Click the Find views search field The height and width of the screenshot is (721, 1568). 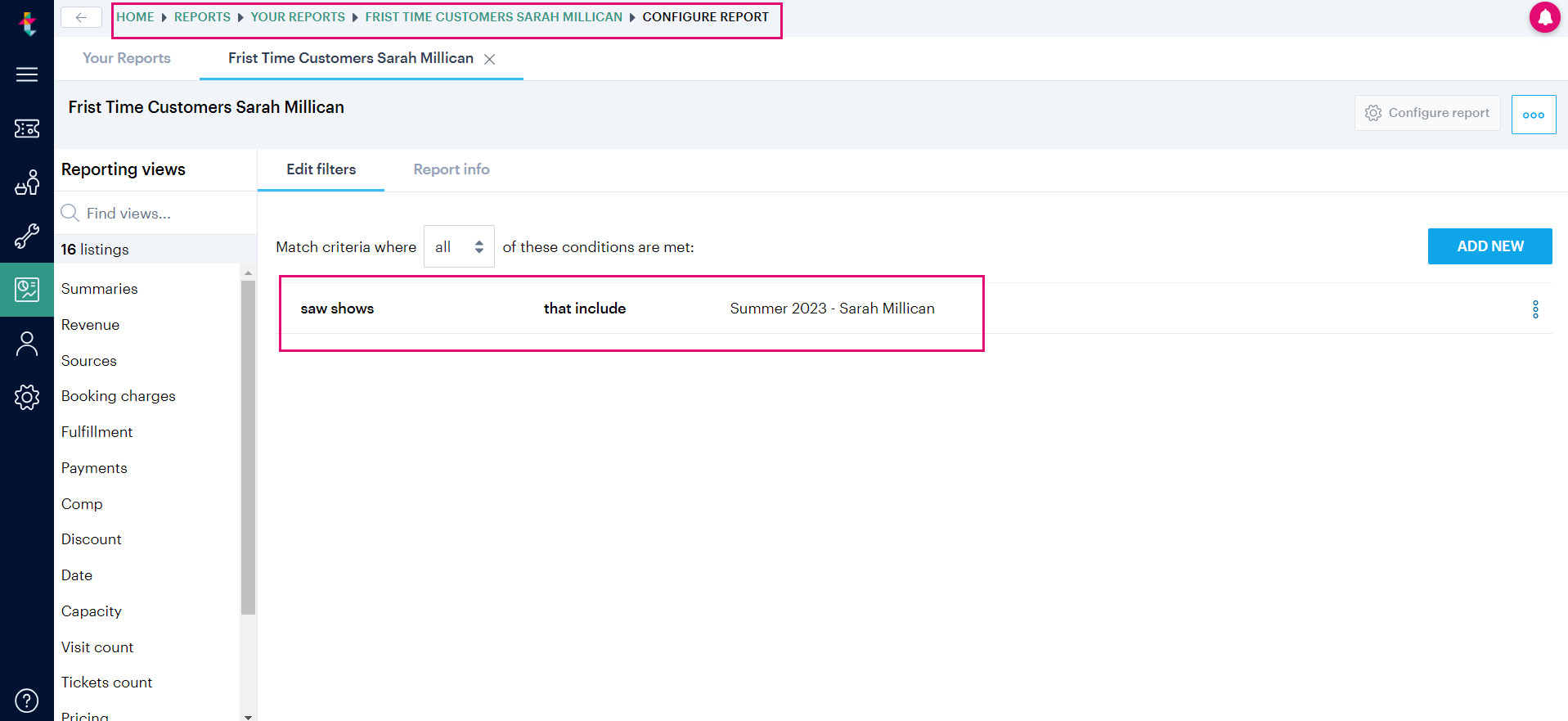pos(155,214)
